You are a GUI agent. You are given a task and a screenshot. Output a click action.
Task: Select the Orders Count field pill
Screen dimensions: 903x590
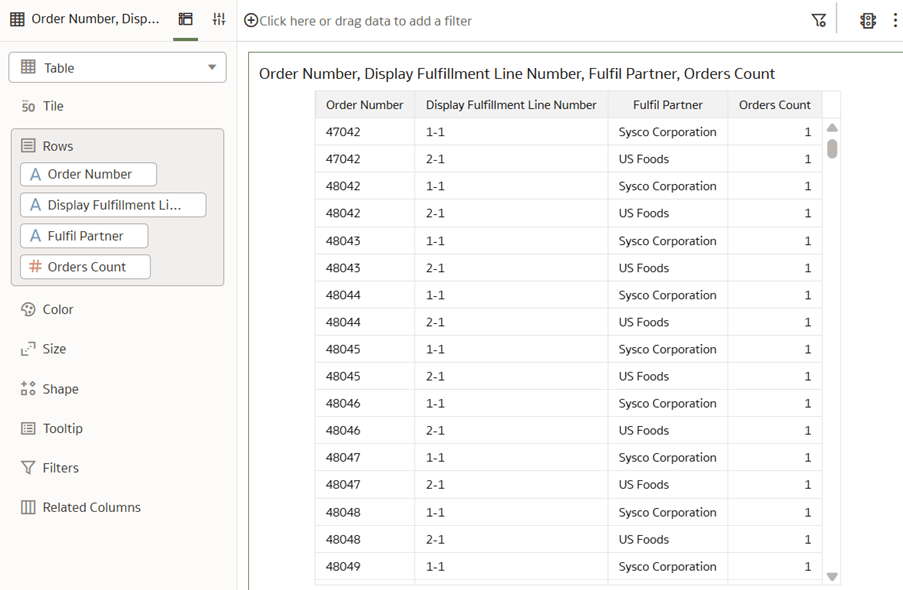(85, 266)
